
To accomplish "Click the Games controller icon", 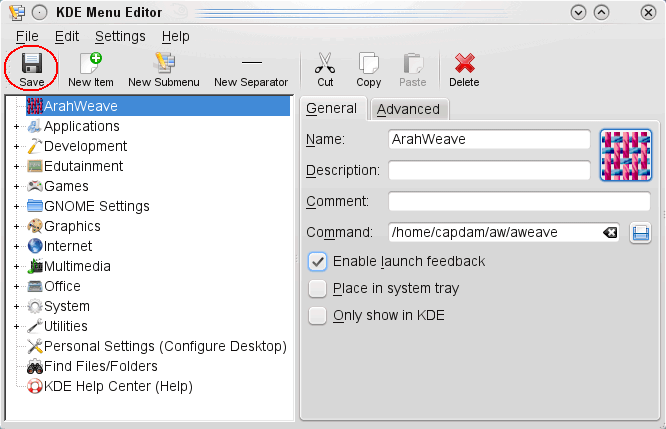I will (x=35, y=186).
